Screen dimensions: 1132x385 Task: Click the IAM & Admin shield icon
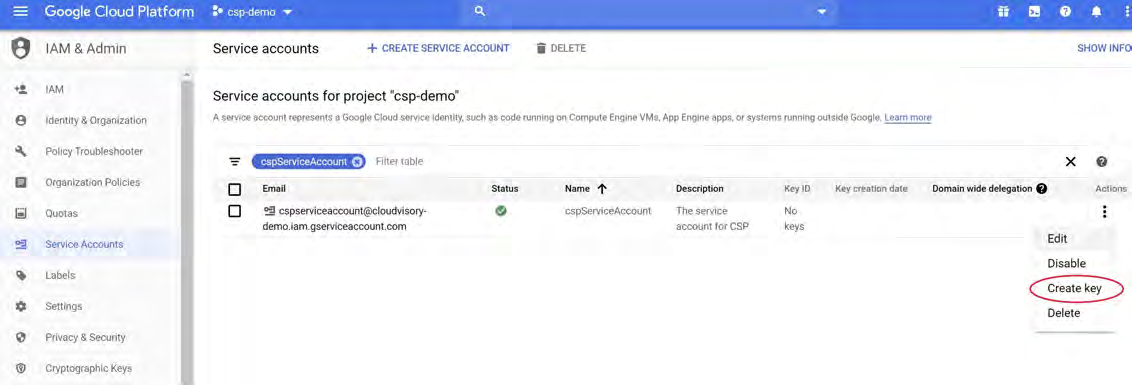[22, 48]
